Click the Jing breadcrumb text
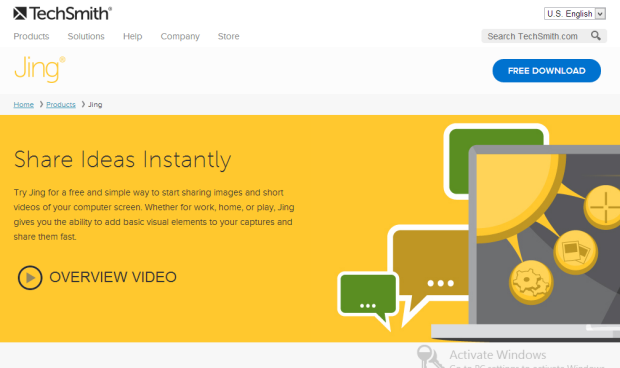This screenshot has height=368, width=620. [x=95, y=104]
